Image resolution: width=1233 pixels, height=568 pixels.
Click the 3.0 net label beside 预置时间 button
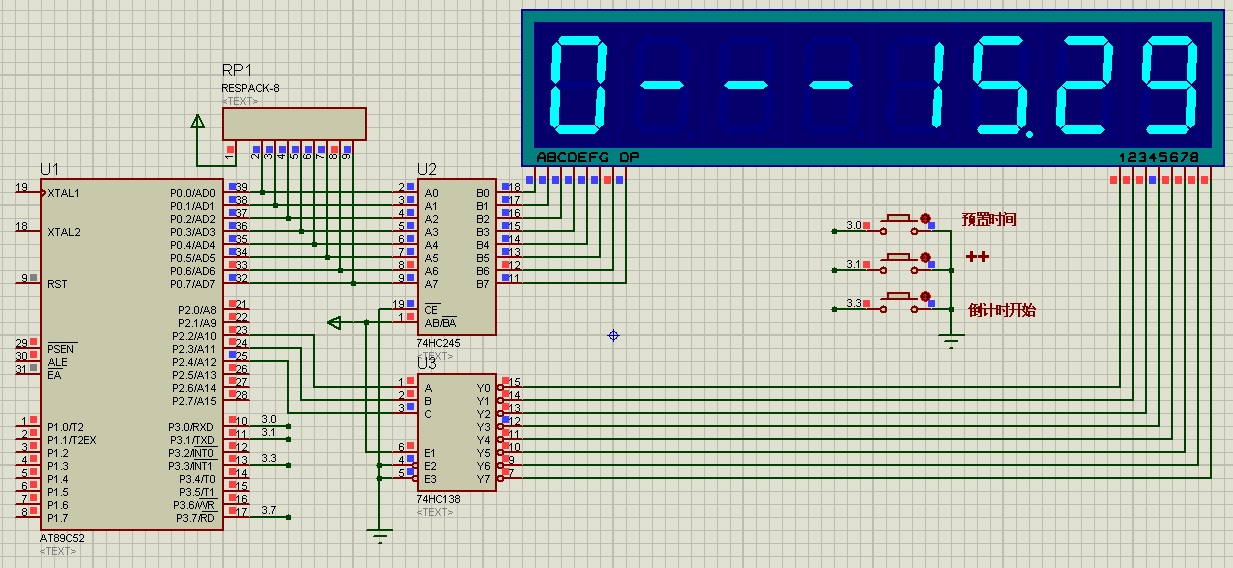coord(853,224)
